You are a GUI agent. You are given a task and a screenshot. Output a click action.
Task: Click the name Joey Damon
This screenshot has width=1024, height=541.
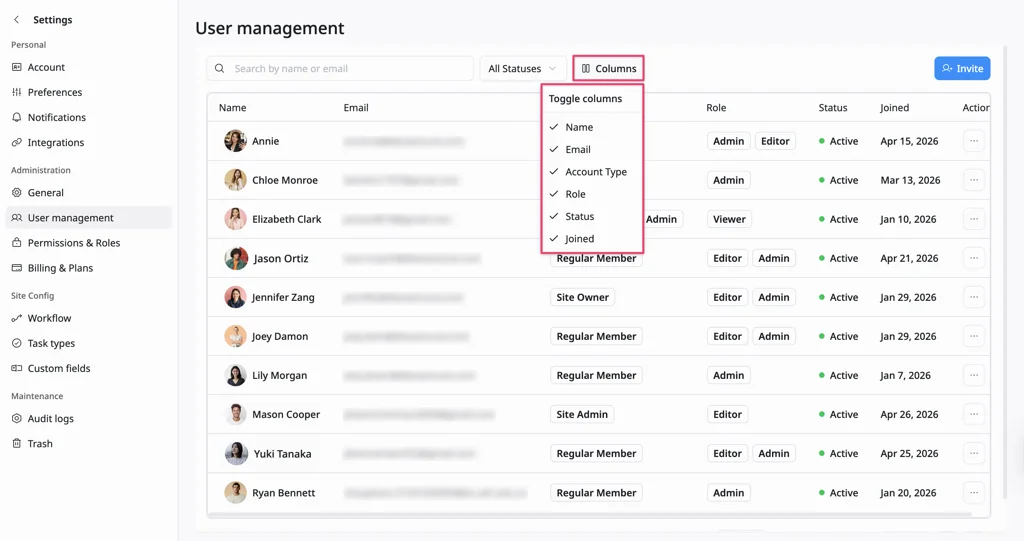(x=280, y=336)
